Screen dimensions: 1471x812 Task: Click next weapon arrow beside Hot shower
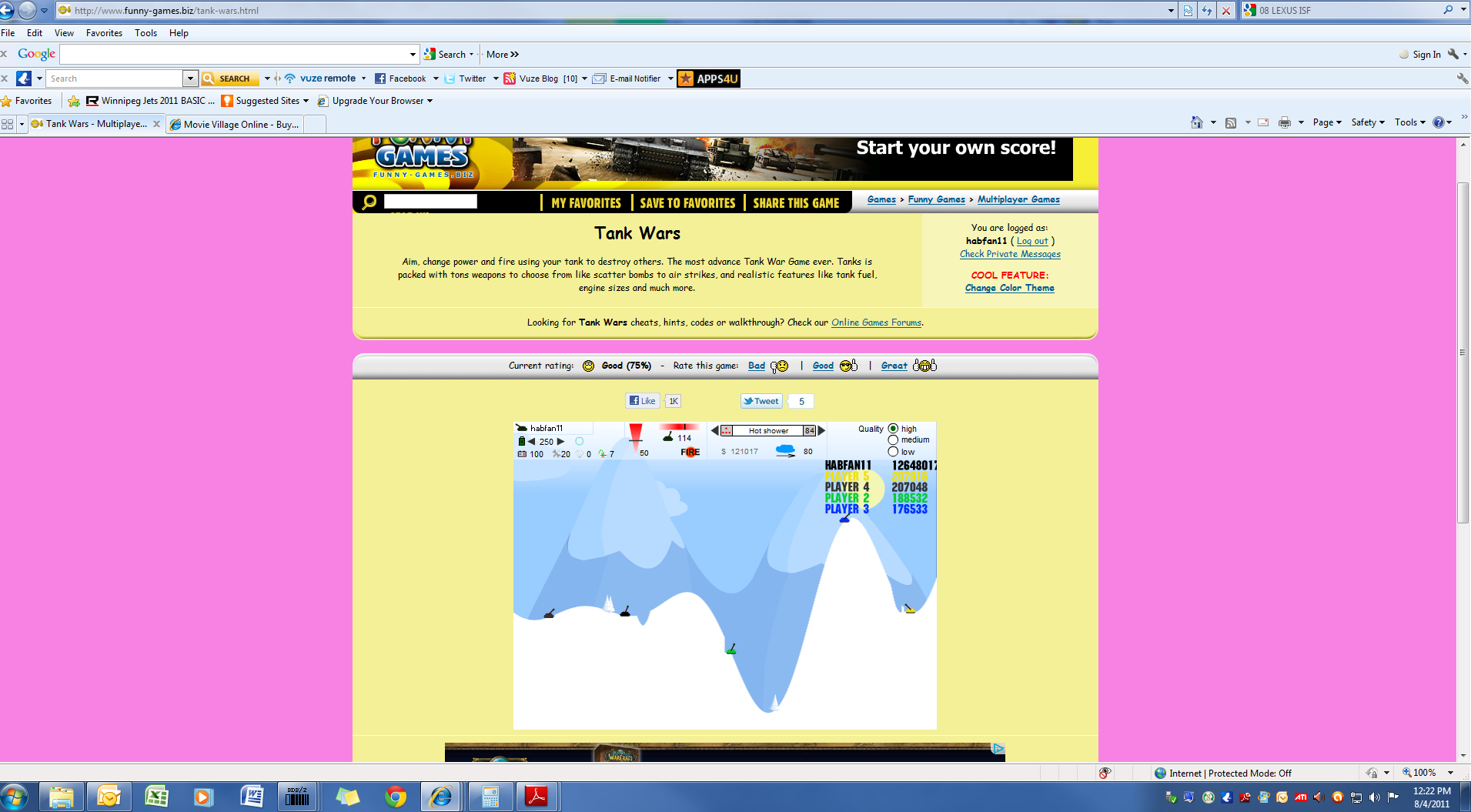tap(821, 431)
